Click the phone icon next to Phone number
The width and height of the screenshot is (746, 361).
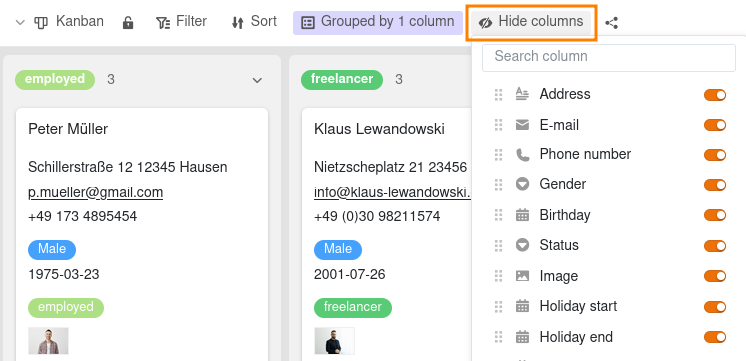click(522, 155)
